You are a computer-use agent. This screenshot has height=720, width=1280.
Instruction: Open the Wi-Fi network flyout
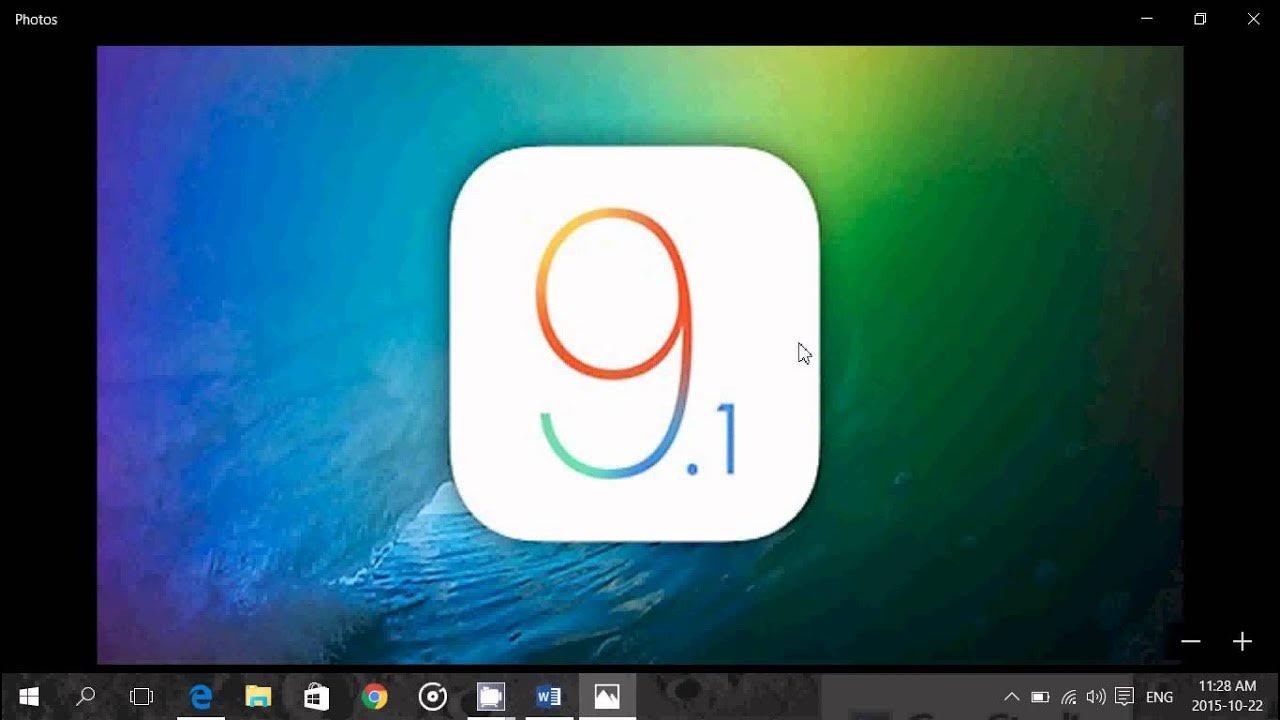(x=1068, y=697)
